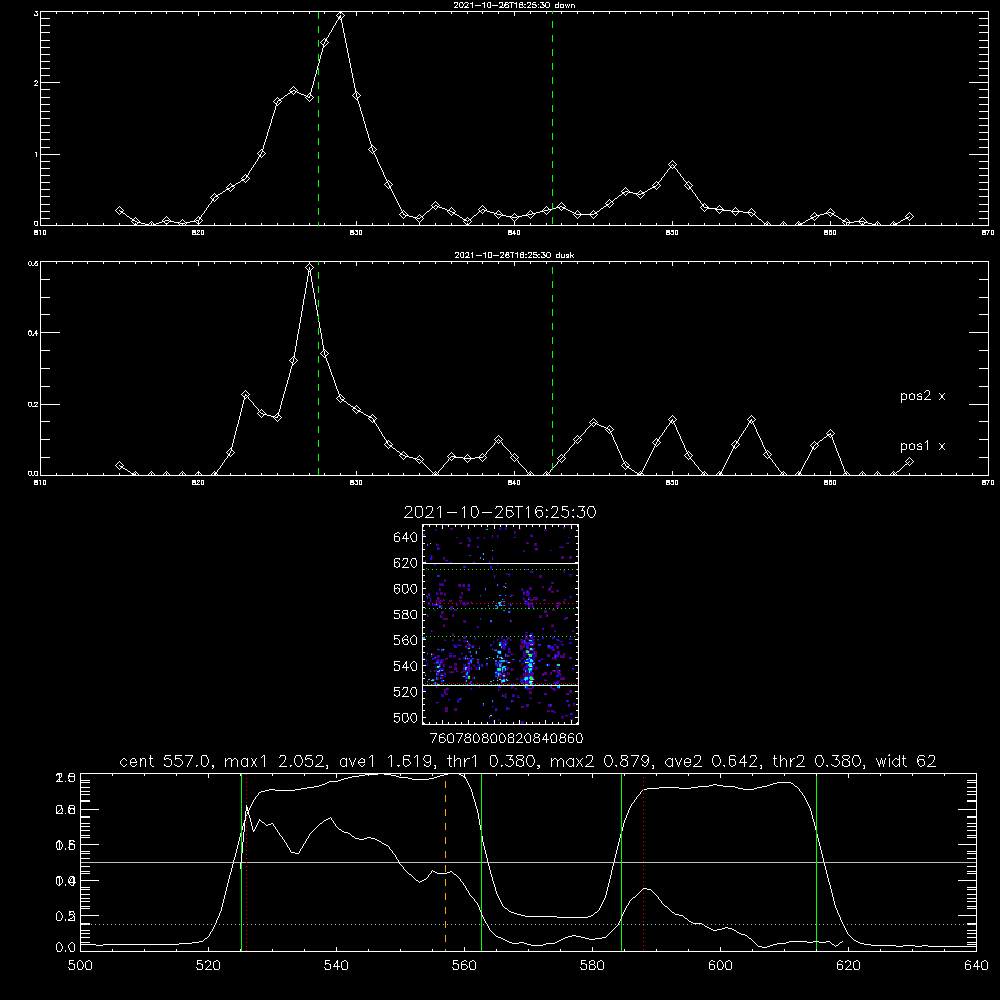Screen dimensions: 1000x1000
Task: Click the 'max1 2.052' value
Action: [x=274, y=761]
